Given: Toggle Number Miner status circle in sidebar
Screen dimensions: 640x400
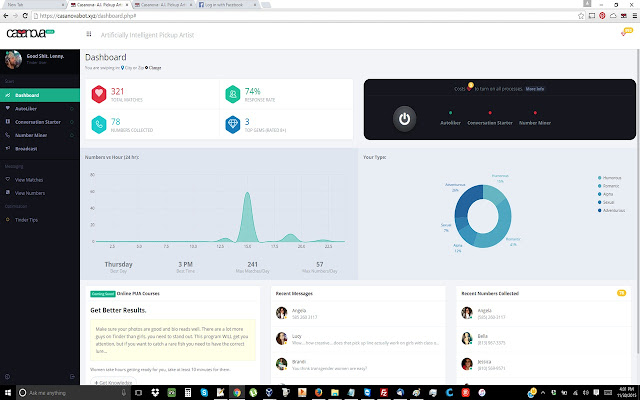Looking at the screenshot, I should click(x=72, y=136).
